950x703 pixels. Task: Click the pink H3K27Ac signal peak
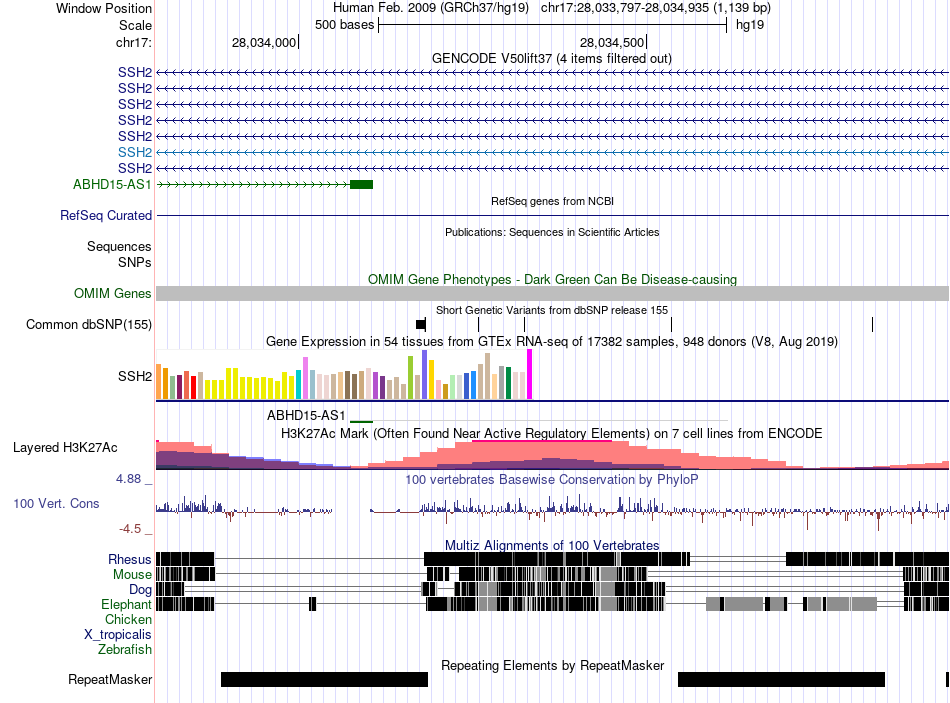(542, 455)
